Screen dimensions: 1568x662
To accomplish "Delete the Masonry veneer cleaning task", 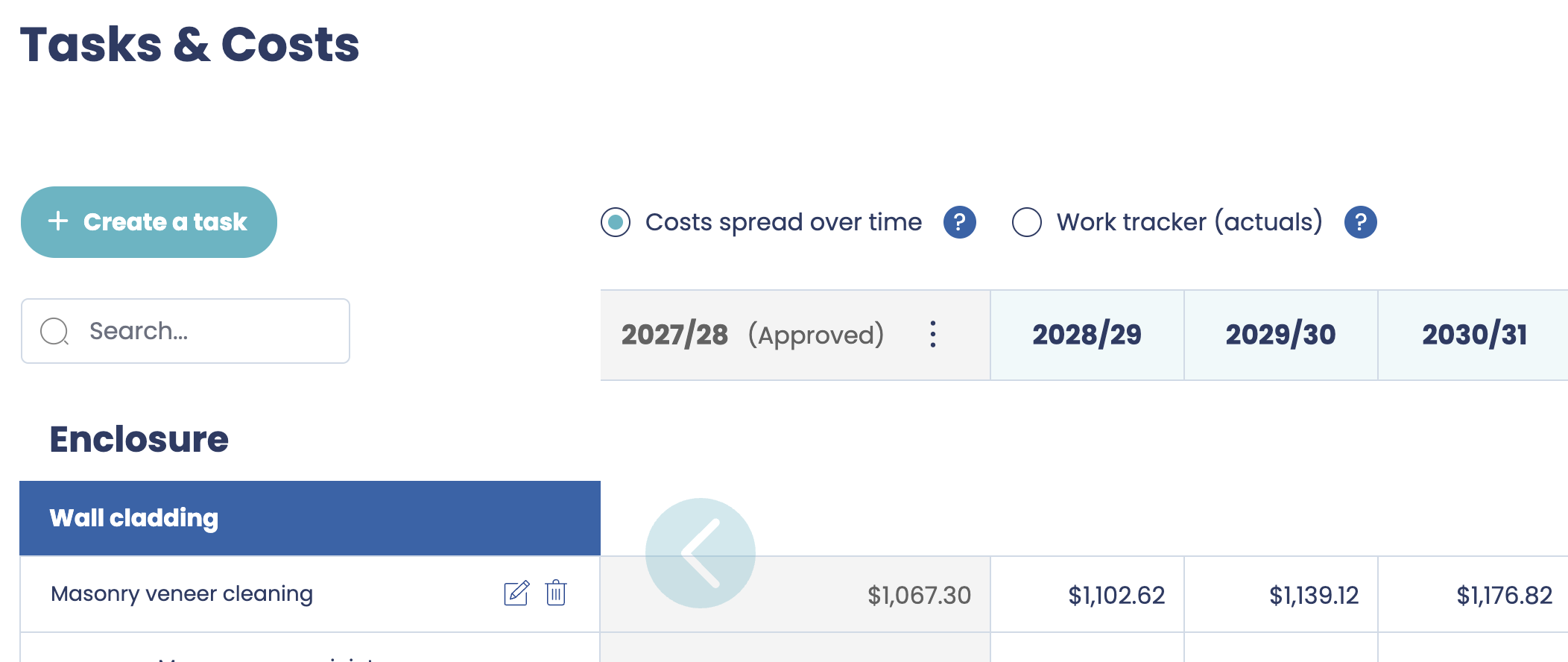I will [x=556, y=593].
